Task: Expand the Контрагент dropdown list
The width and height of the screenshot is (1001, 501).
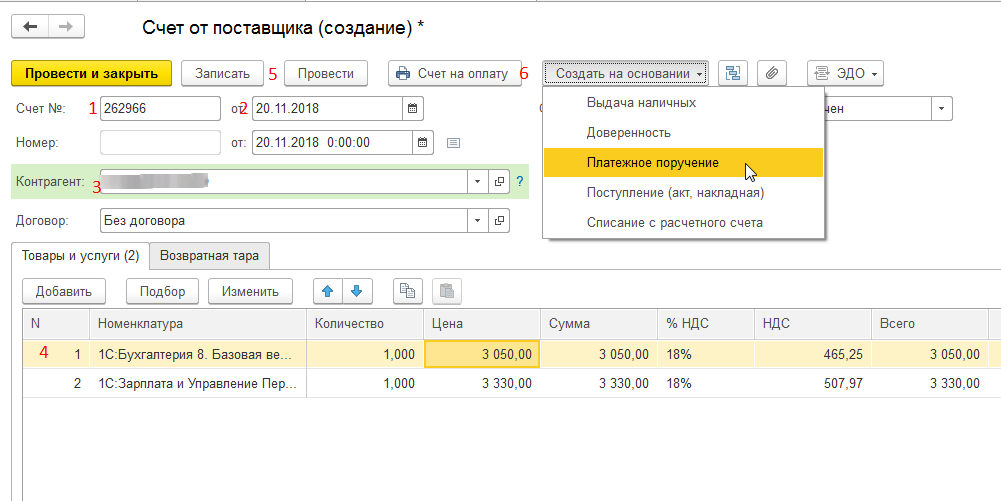Action: point(477,181)
